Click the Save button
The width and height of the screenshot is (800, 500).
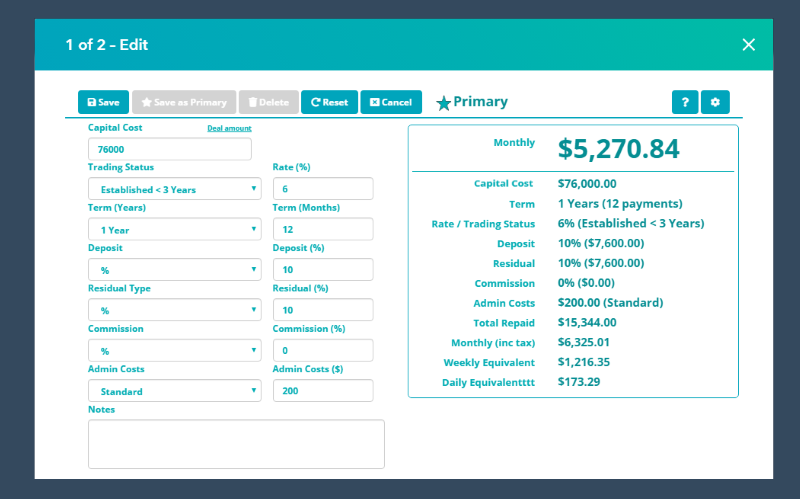[103, 102]
